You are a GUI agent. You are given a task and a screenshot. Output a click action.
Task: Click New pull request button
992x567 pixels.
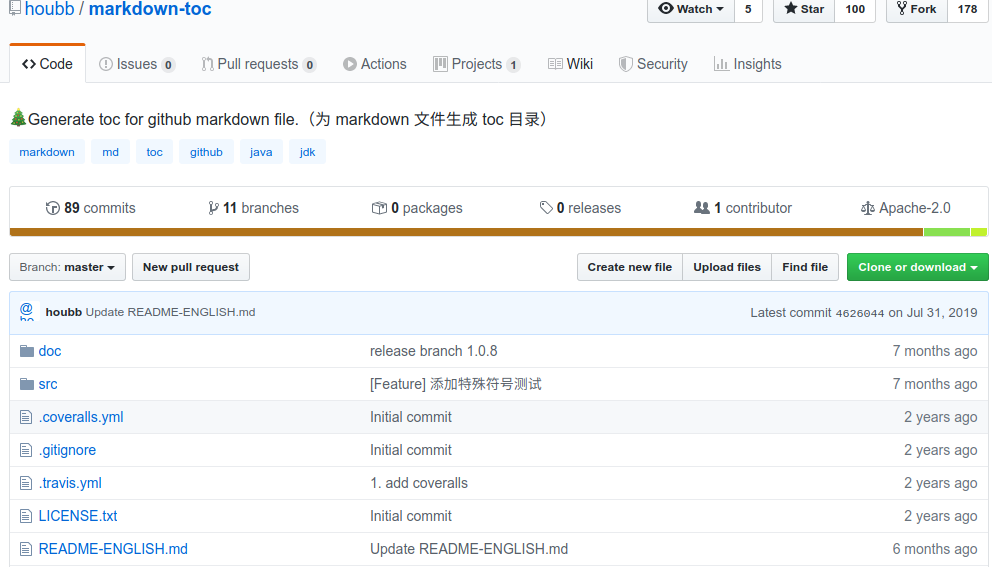point(190,267)
